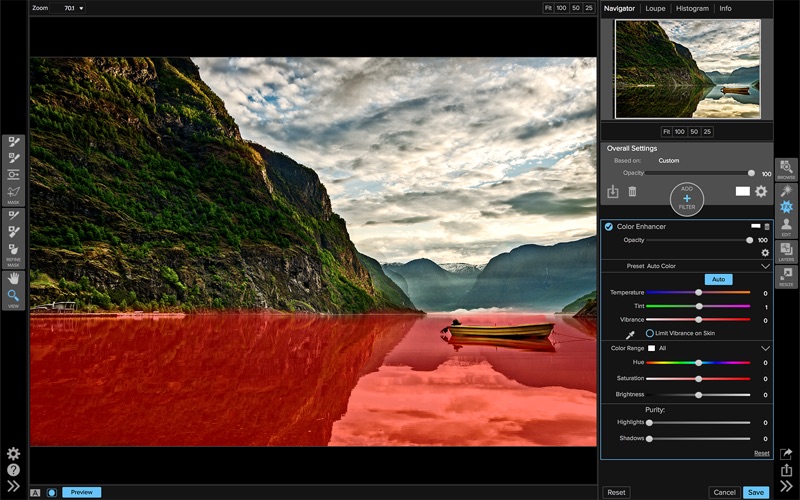The image size is (800, 500).
Task: Switch to the Navigator tab
Action: pyautogui.click(x=619, y=9)
